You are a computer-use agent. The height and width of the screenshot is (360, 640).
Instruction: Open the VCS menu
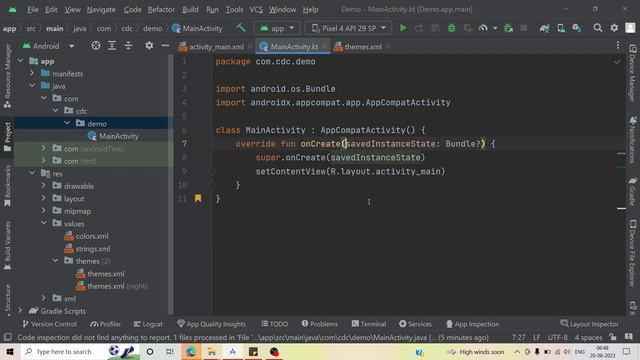(256, 9)
